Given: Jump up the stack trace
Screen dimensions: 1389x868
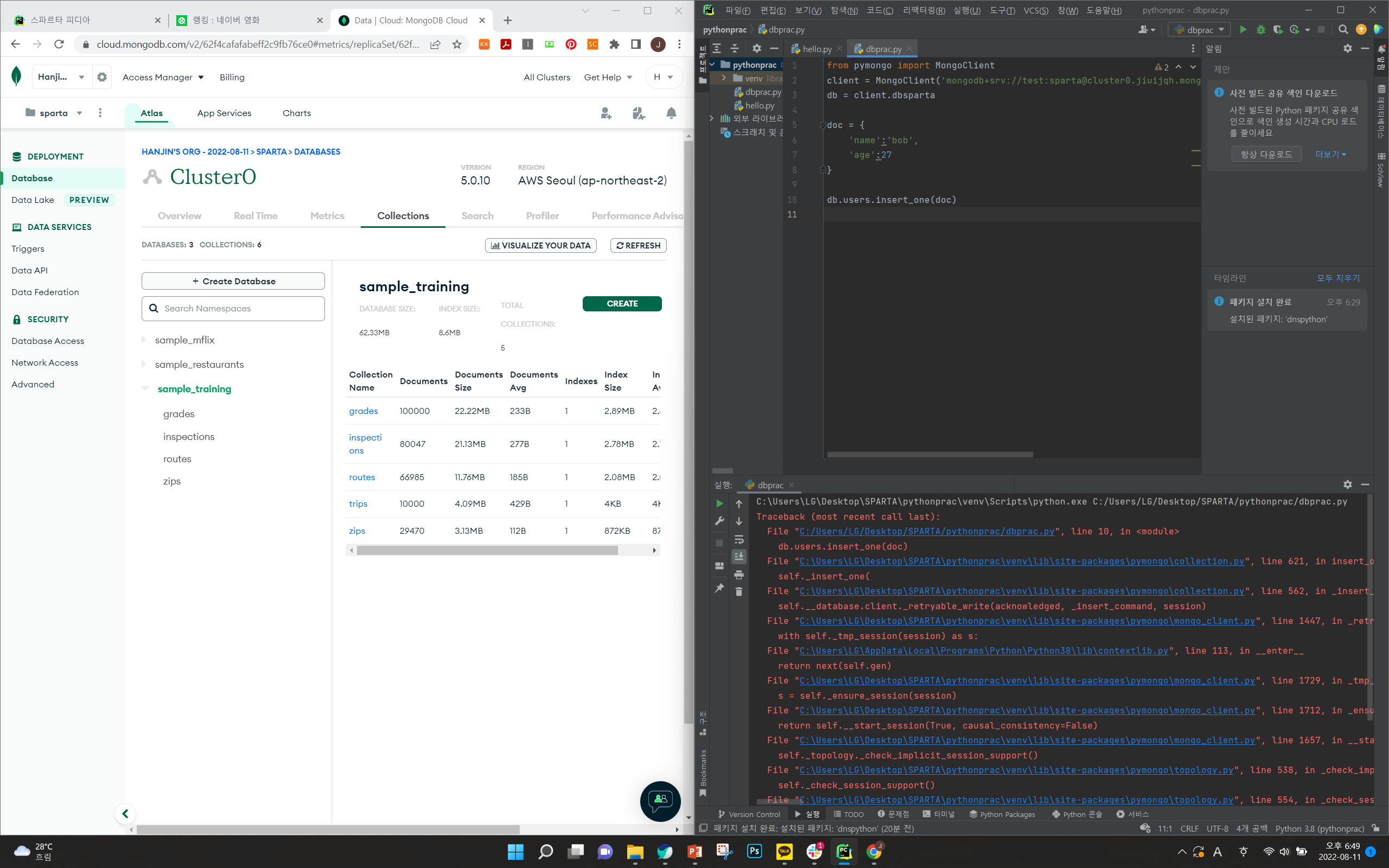Looking at the screenshot, I should (738, 503).
